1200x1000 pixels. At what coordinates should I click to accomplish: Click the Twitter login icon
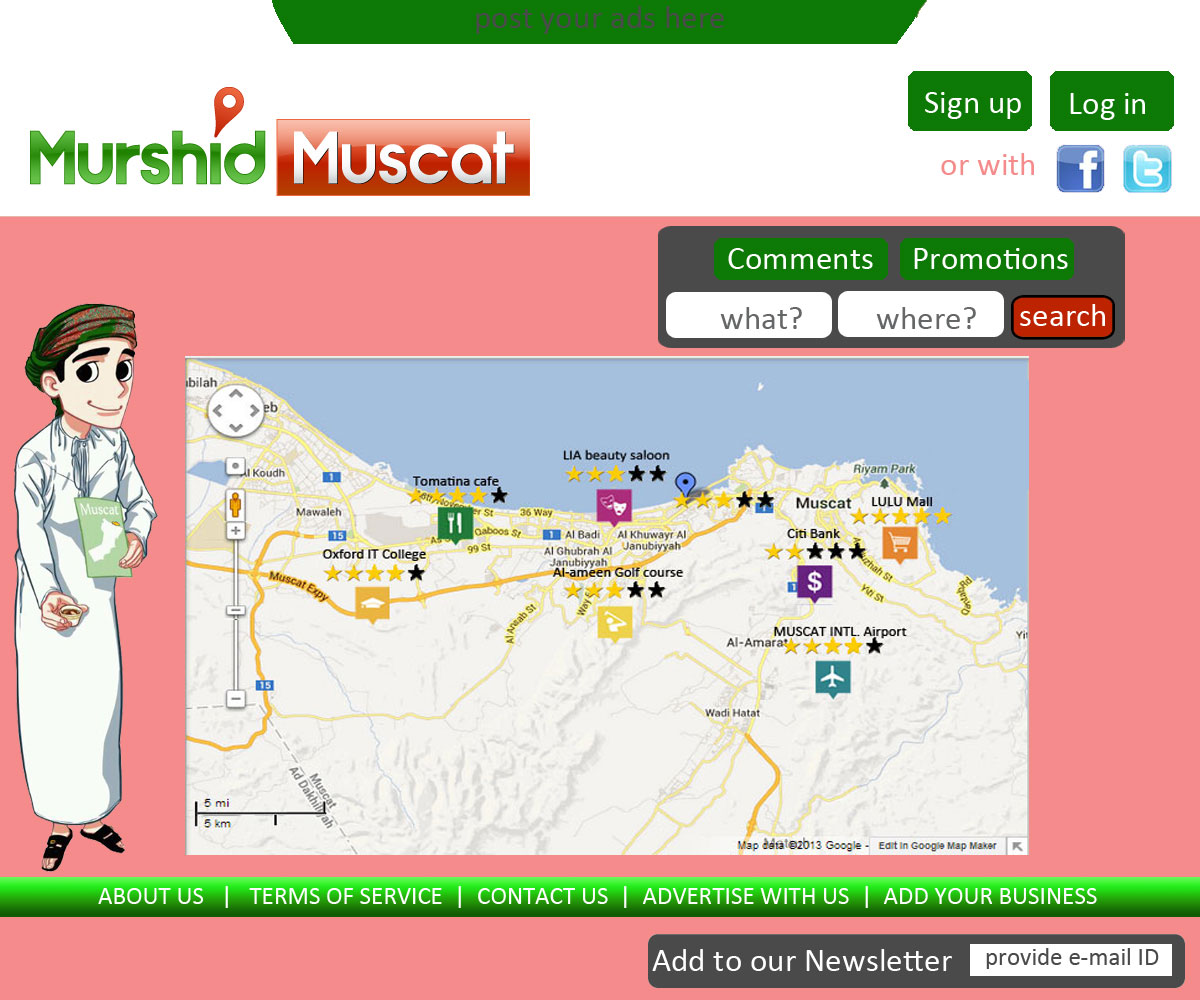1147,168
